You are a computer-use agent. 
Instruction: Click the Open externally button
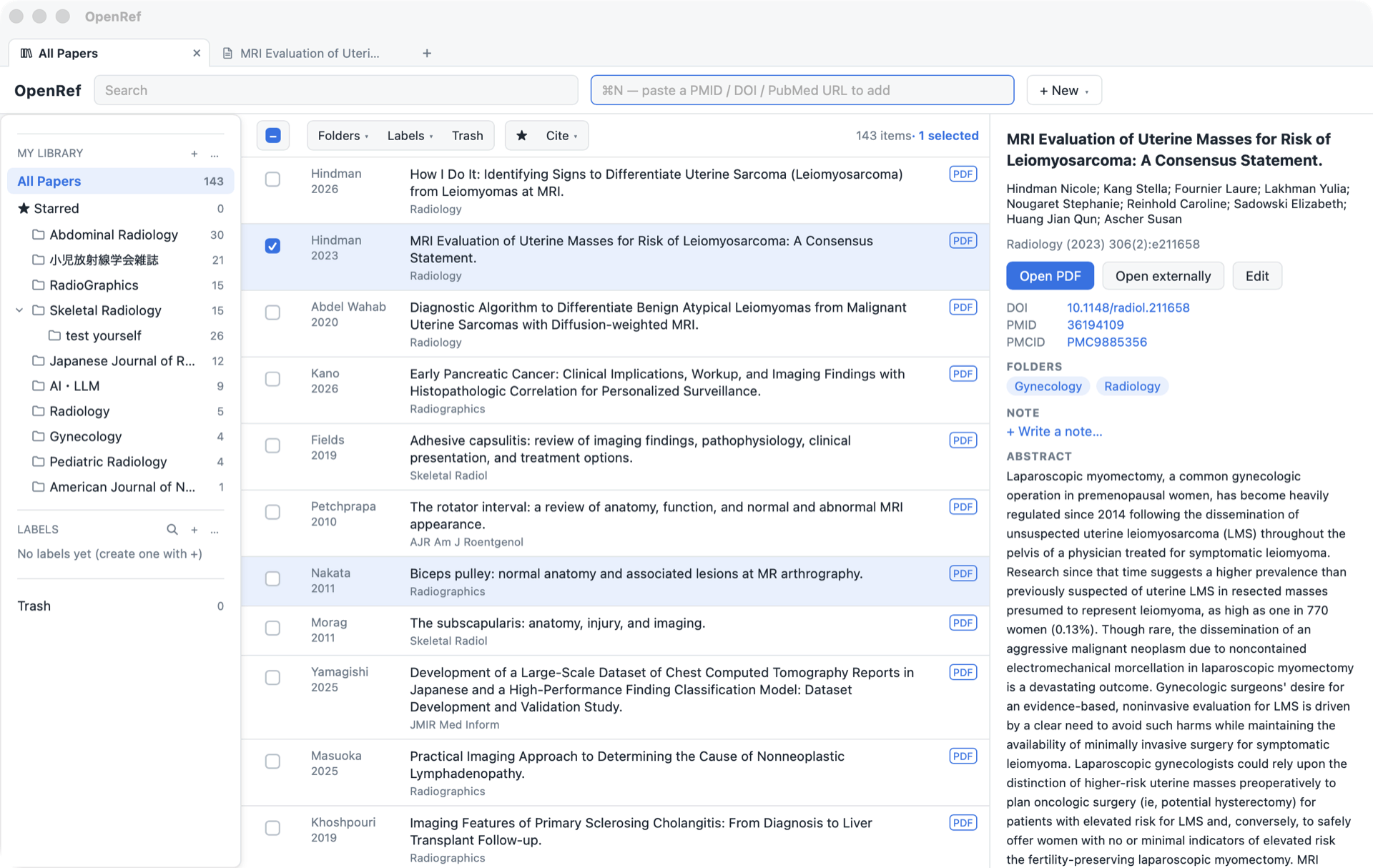coord(1163,276)
